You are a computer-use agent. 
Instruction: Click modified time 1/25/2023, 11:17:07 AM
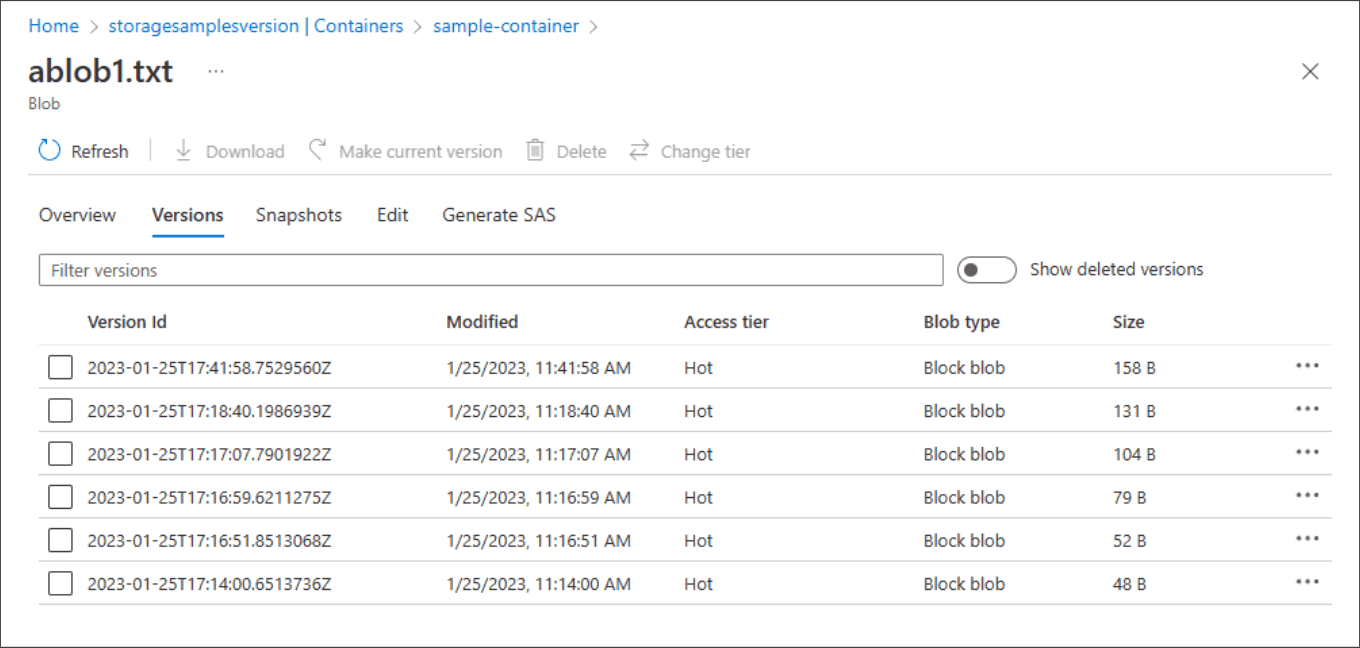click(x=539, y=454)
